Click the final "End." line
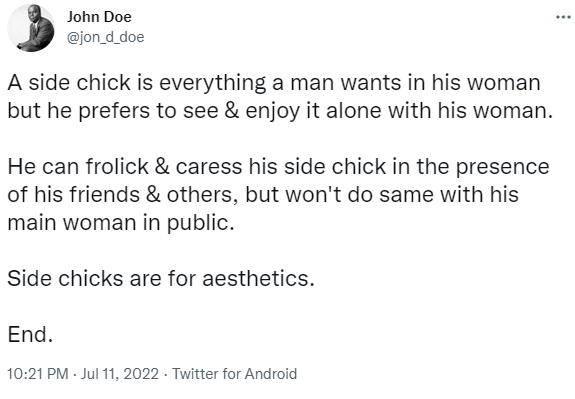 30,334
